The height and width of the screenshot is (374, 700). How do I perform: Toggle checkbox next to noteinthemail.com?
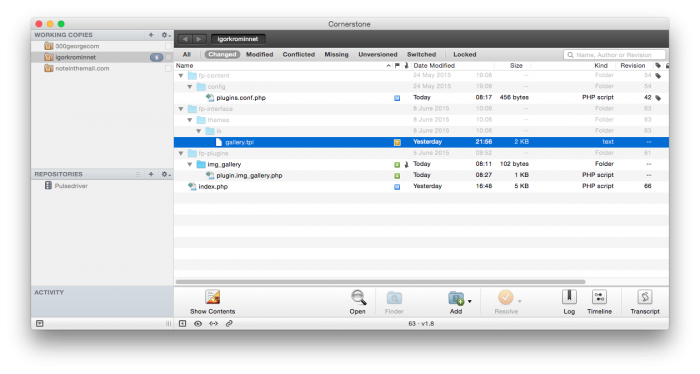[x=168, y=68]
